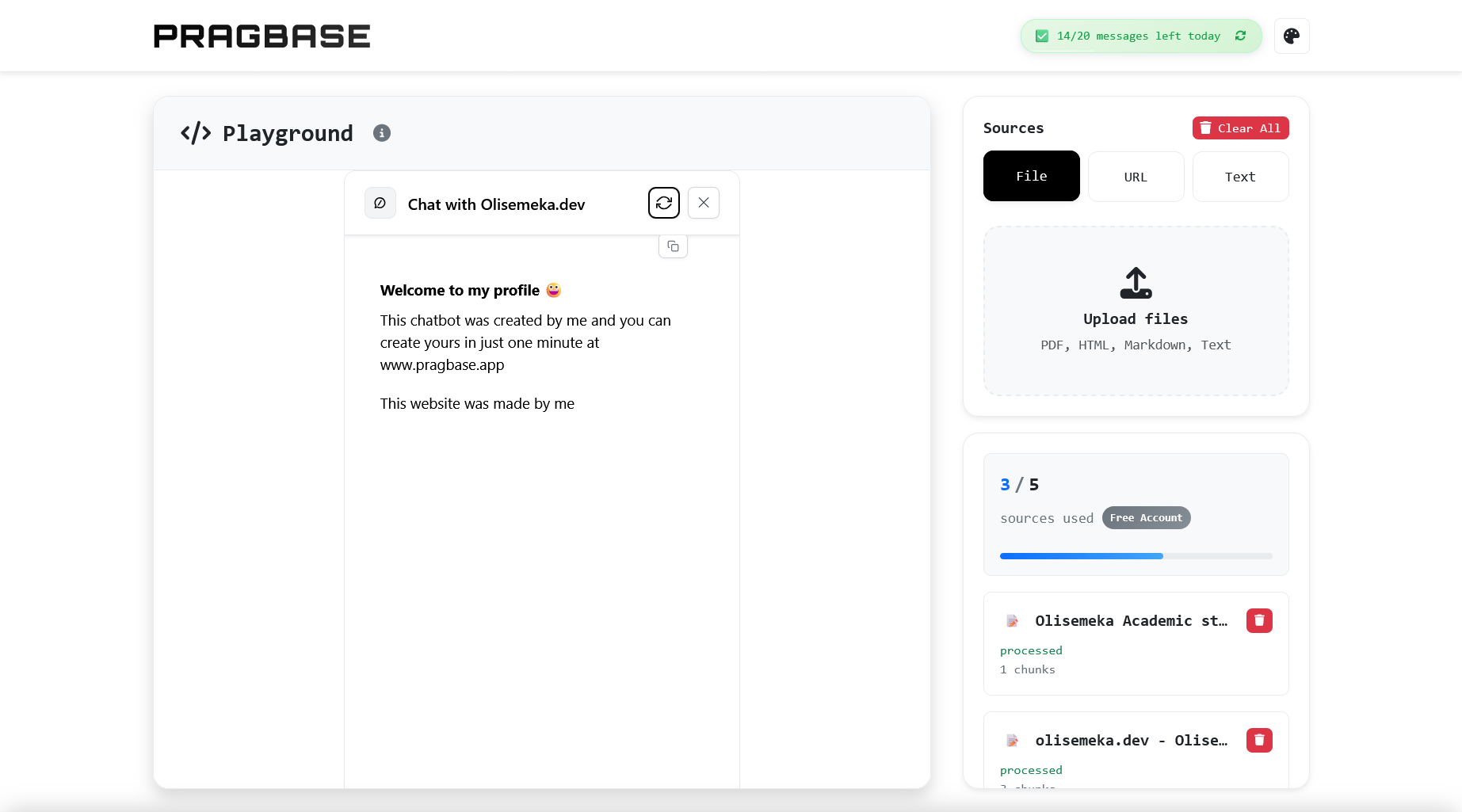Select the 'Olisemeka Academic st…' source name
Screen dimensions: 1462x812
tap(1131, 621)
